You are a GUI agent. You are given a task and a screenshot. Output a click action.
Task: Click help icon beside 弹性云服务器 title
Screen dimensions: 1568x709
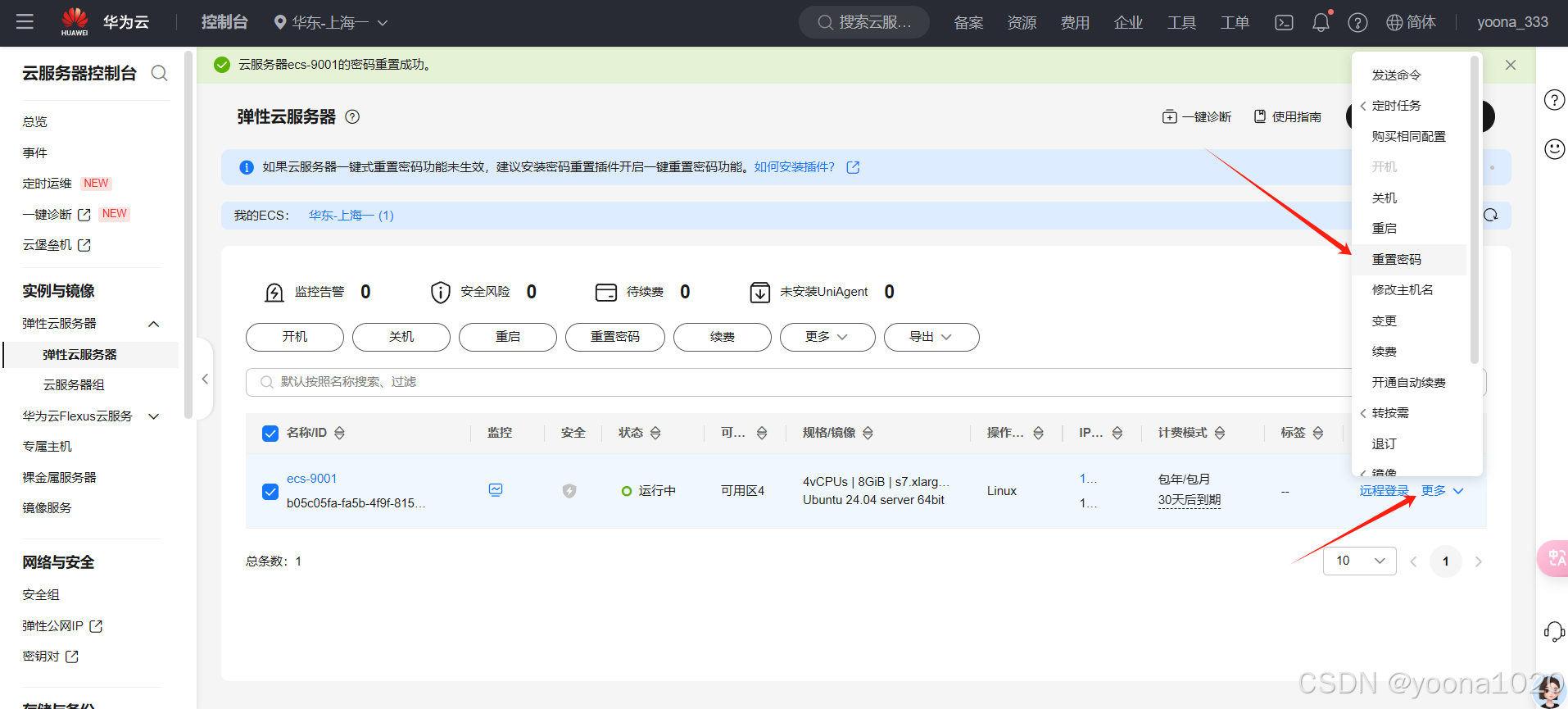pos(352,116)
